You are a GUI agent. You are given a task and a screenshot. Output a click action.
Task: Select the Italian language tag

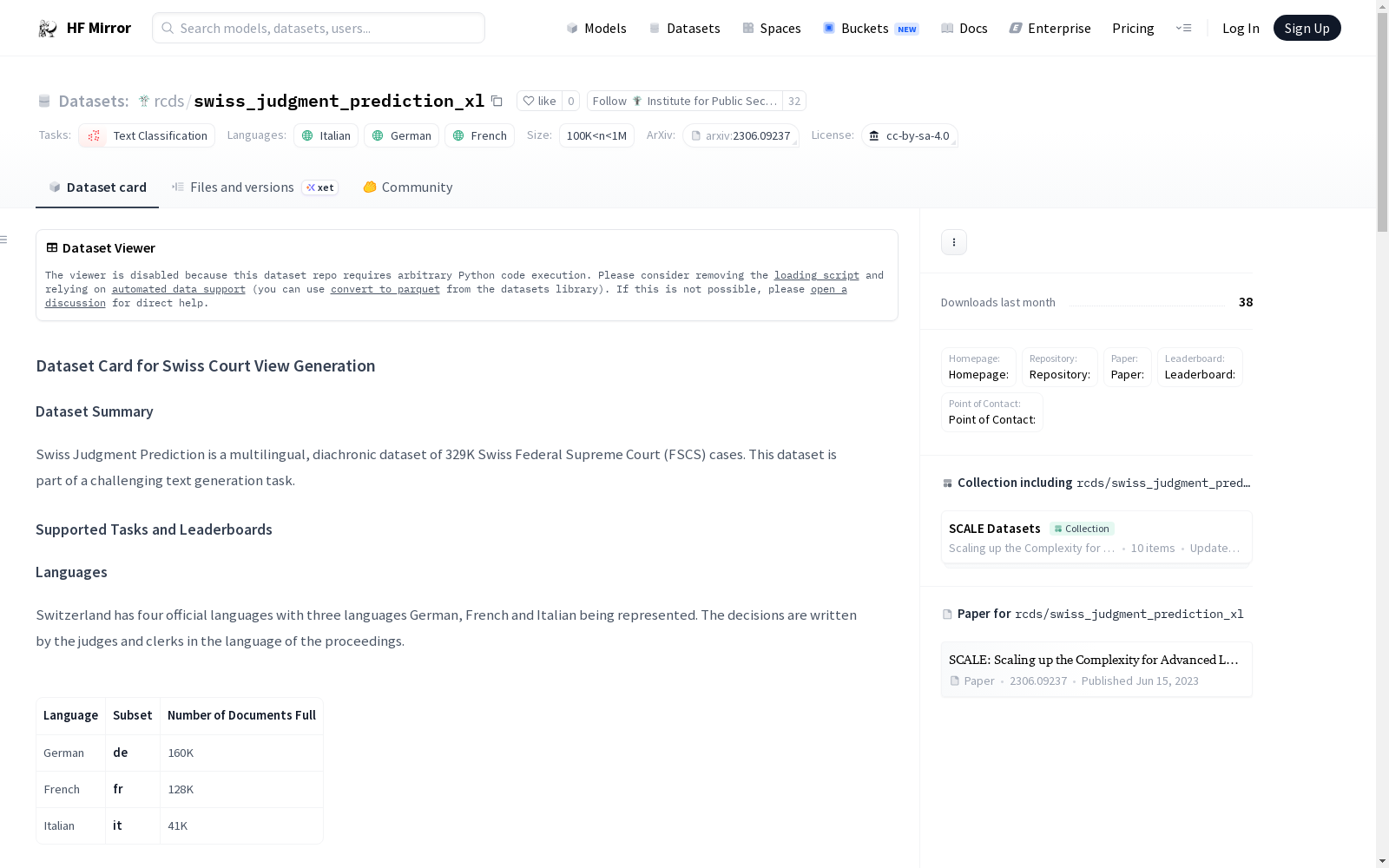(x=326, y=135)
